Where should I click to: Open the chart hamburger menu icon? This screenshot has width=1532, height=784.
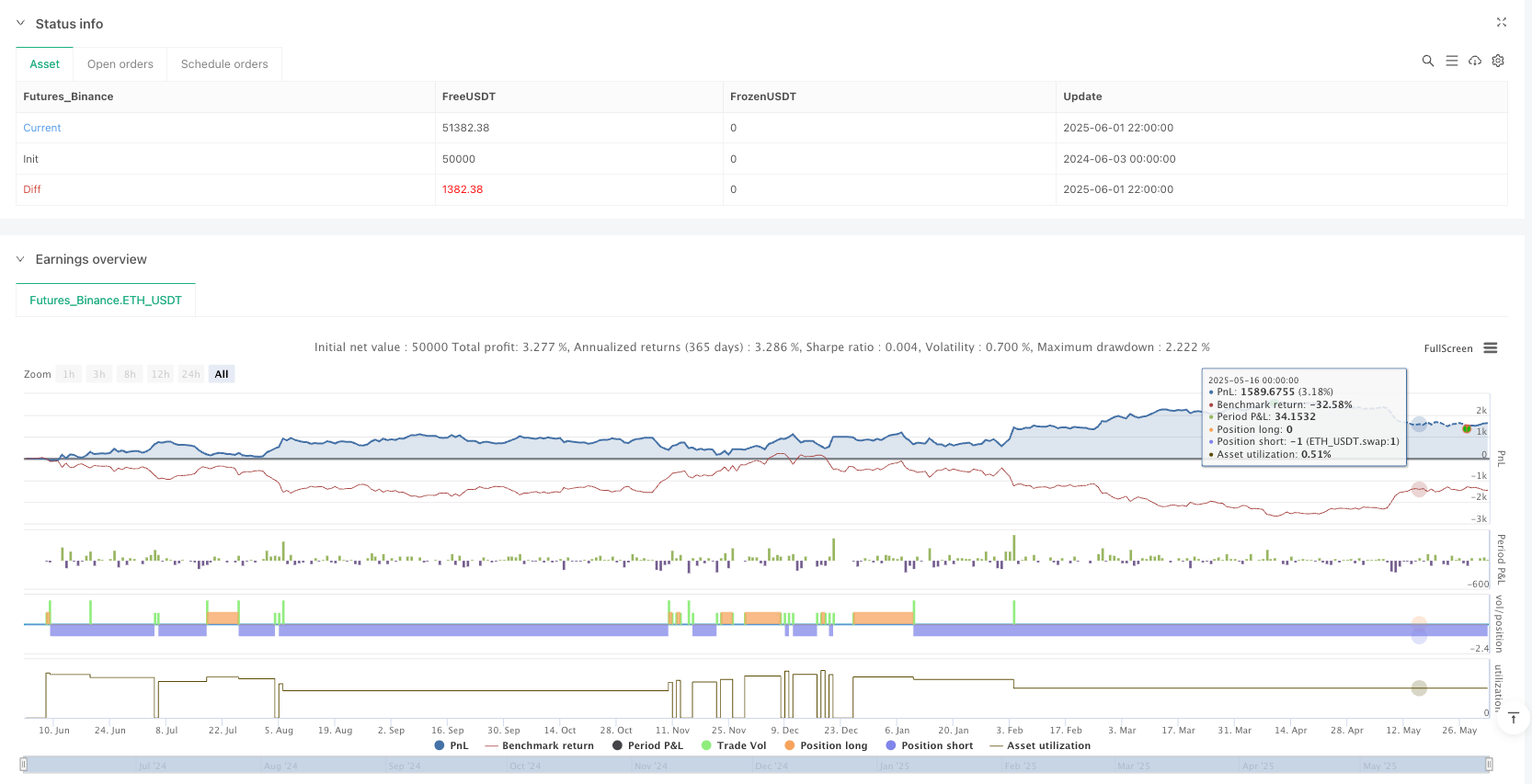coord(1491,348)
